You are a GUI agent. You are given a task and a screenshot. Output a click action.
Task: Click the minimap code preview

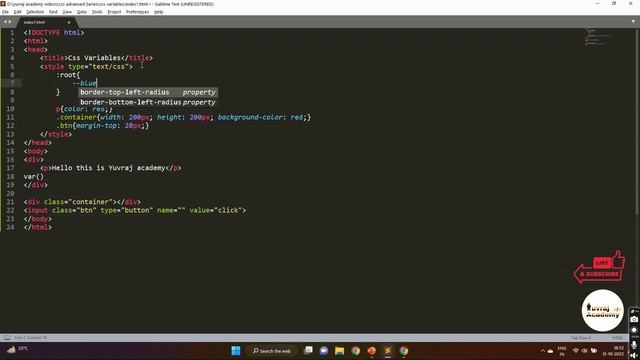coord(598,37)
